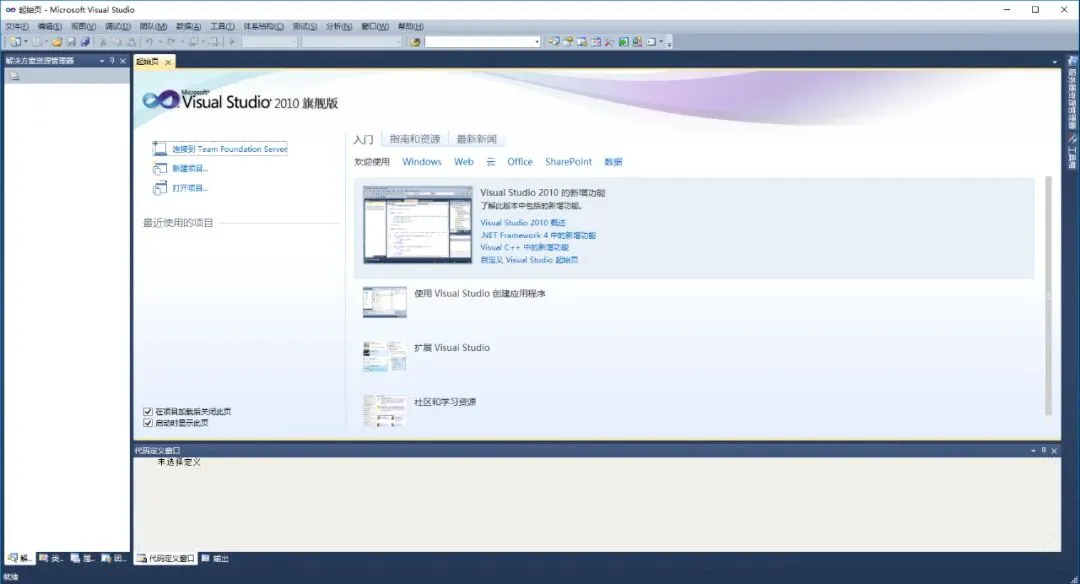The height and width of the screenshot is (584, 1080).
Task: Click the Command Window toolbar icon
Action: pyautogui.click(x=651, y=41)
